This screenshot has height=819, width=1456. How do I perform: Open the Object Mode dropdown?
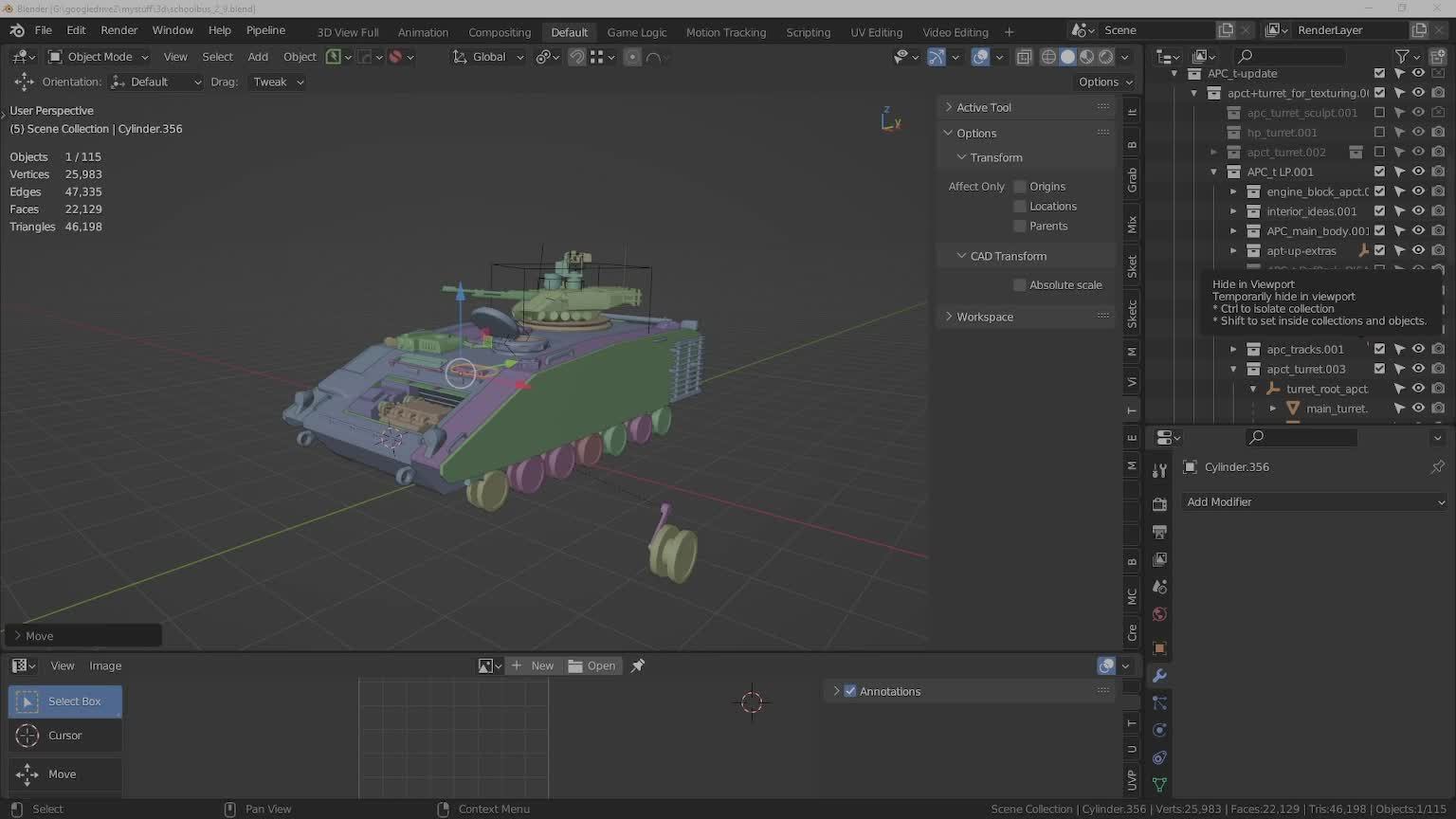99,57
